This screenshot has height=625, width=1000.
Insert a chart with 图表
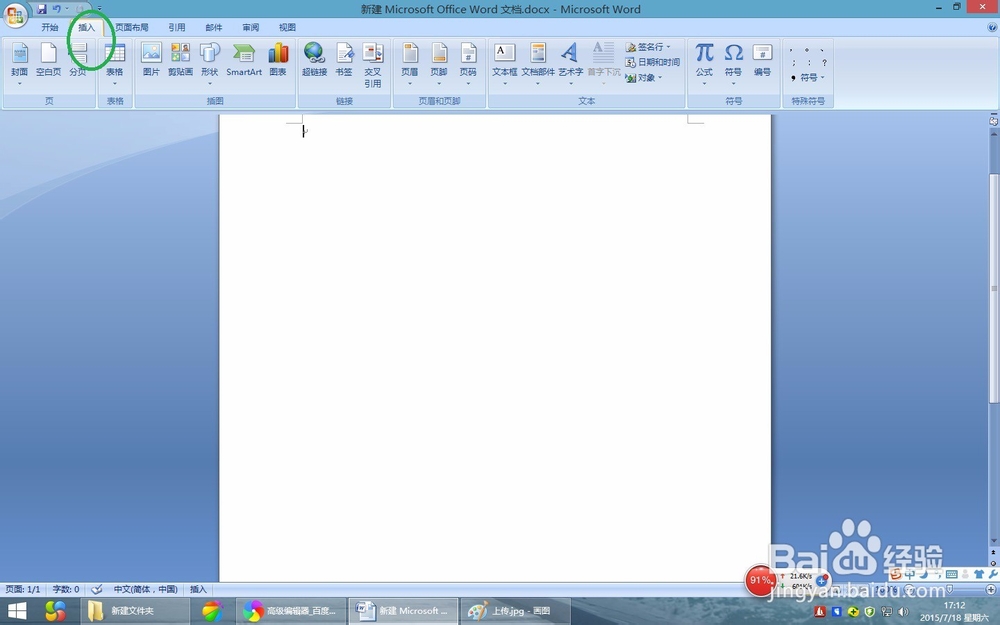tap(278, 60)
